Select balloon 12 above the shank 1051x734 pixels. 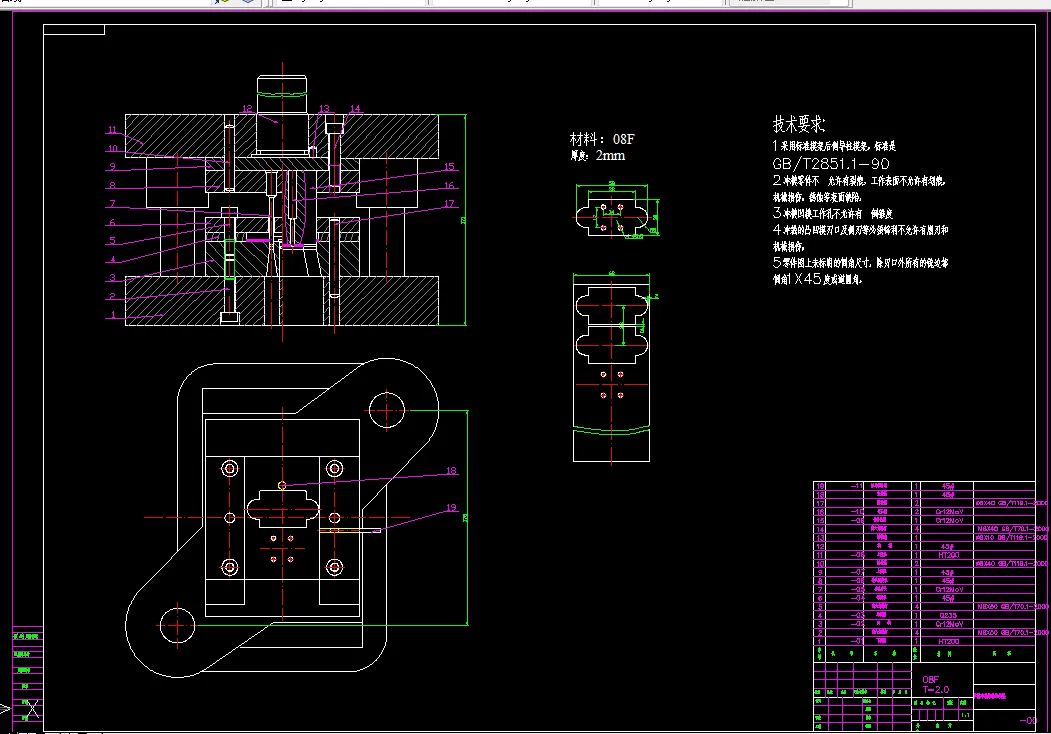(x=247, y=109)
